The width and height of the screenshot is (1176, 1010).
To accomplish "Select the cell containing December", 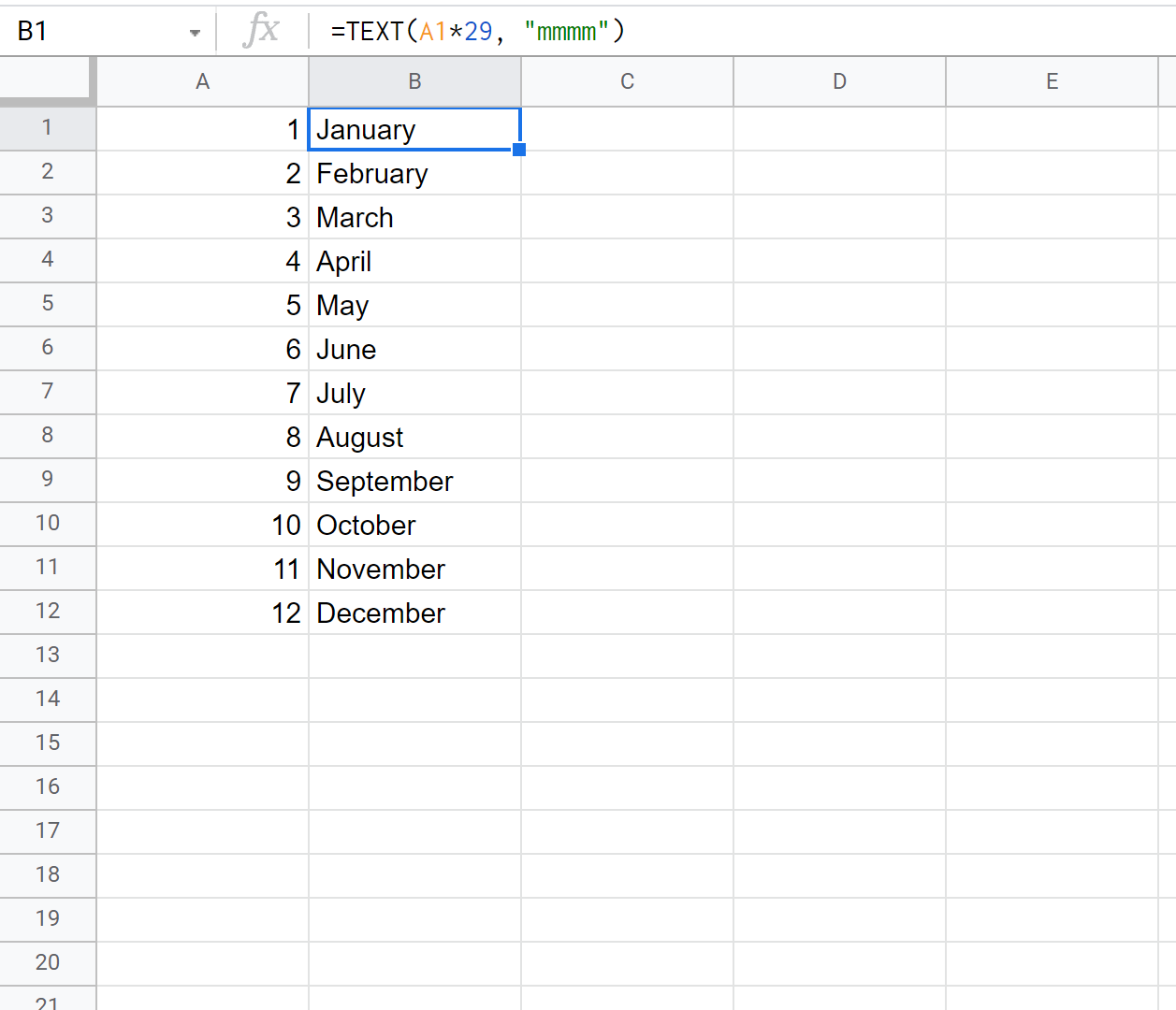I will tap(414, 613).
